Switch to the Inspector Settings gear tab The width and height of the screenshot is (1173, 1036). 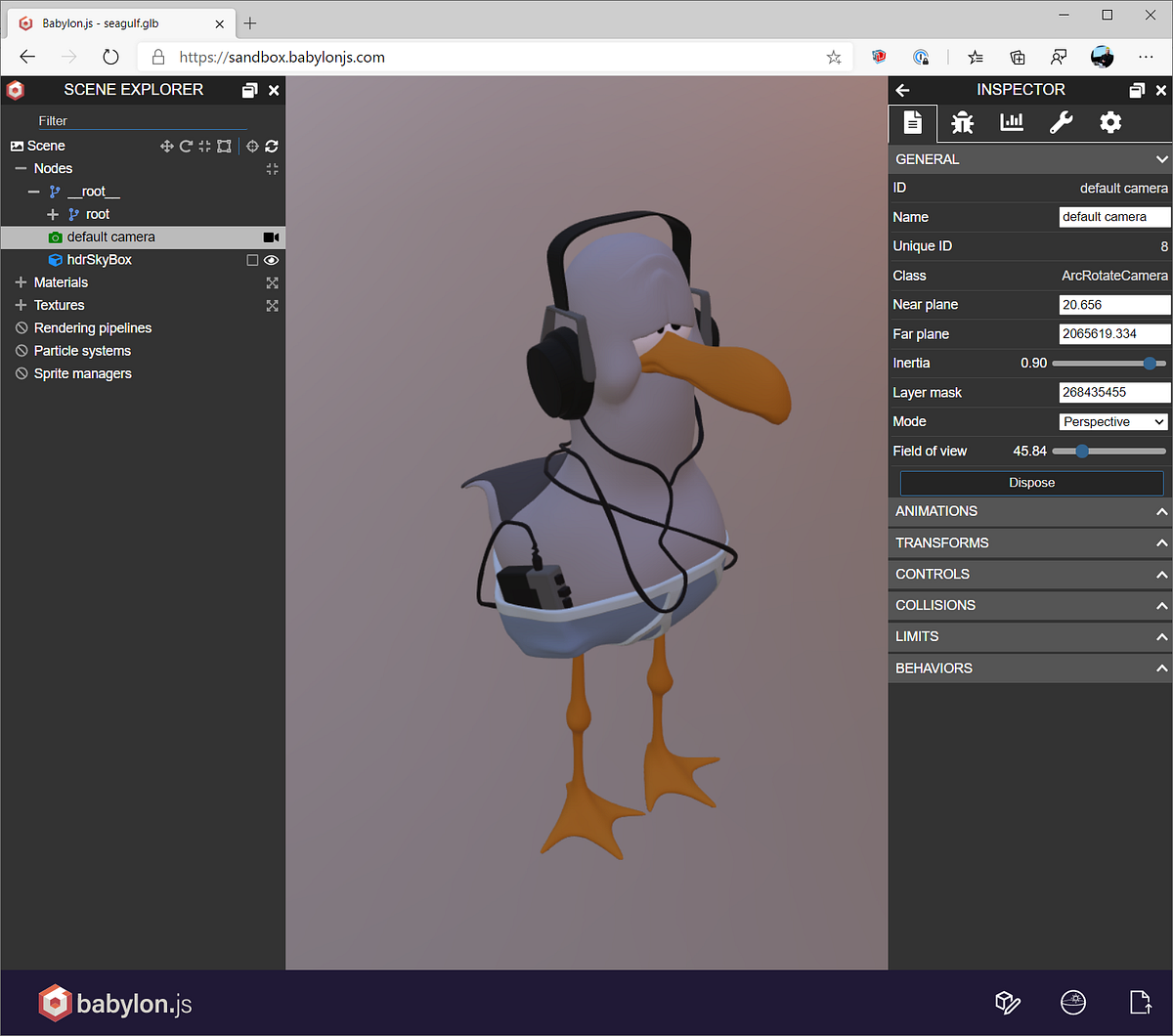tap(1109, 122)
